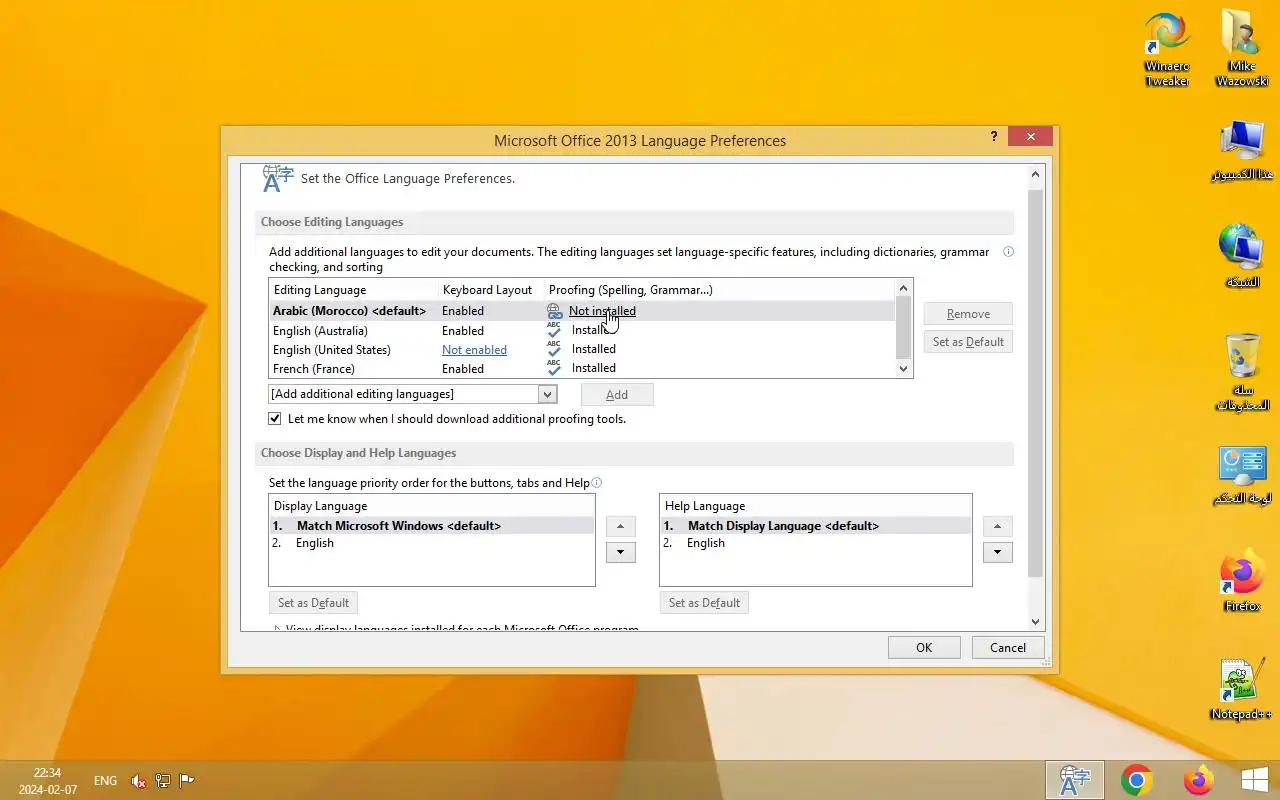Launch Notepad++ from desktop shortcut
The image size is (1280, 800).
click(1241, 689)
